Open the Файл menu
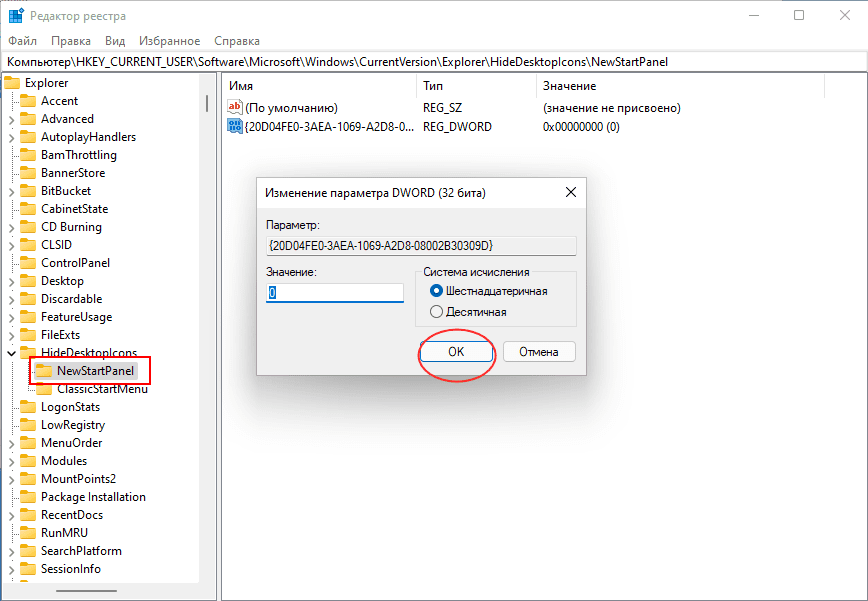868x601 pixels. pos(23,41)
